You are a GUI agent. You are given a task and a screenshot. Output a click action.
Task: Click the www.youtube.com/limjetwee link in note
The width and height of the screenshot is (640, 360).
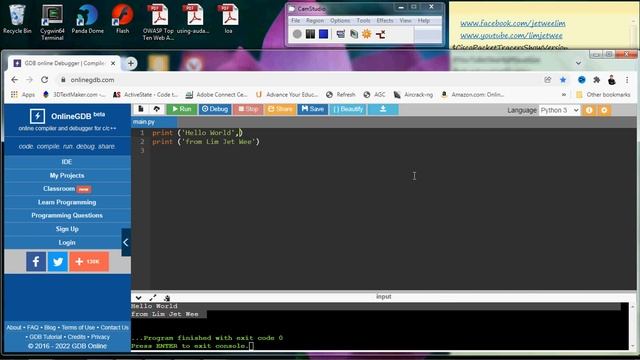[511, 36]
